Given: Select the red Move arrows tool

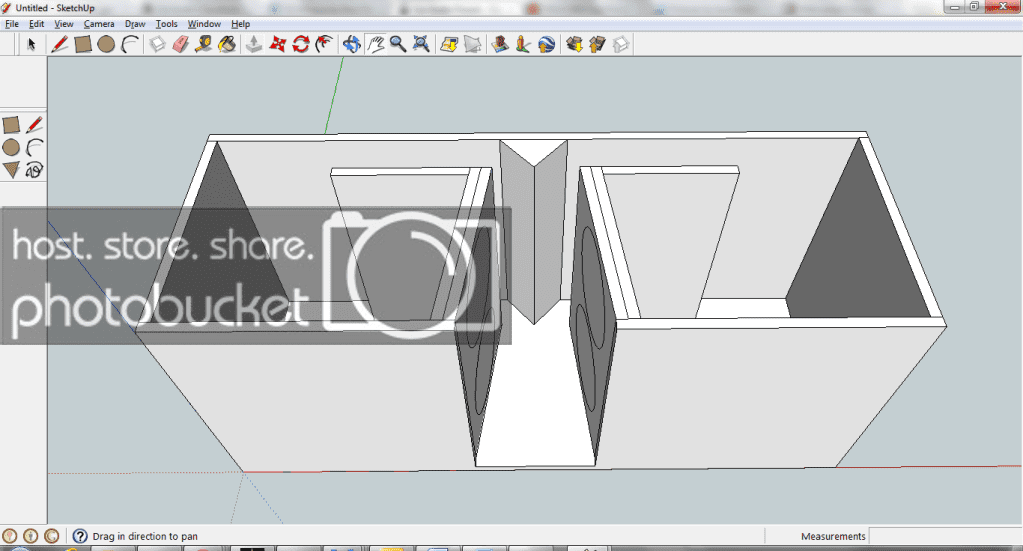Looking at the screenshot, I should [277, 44].
